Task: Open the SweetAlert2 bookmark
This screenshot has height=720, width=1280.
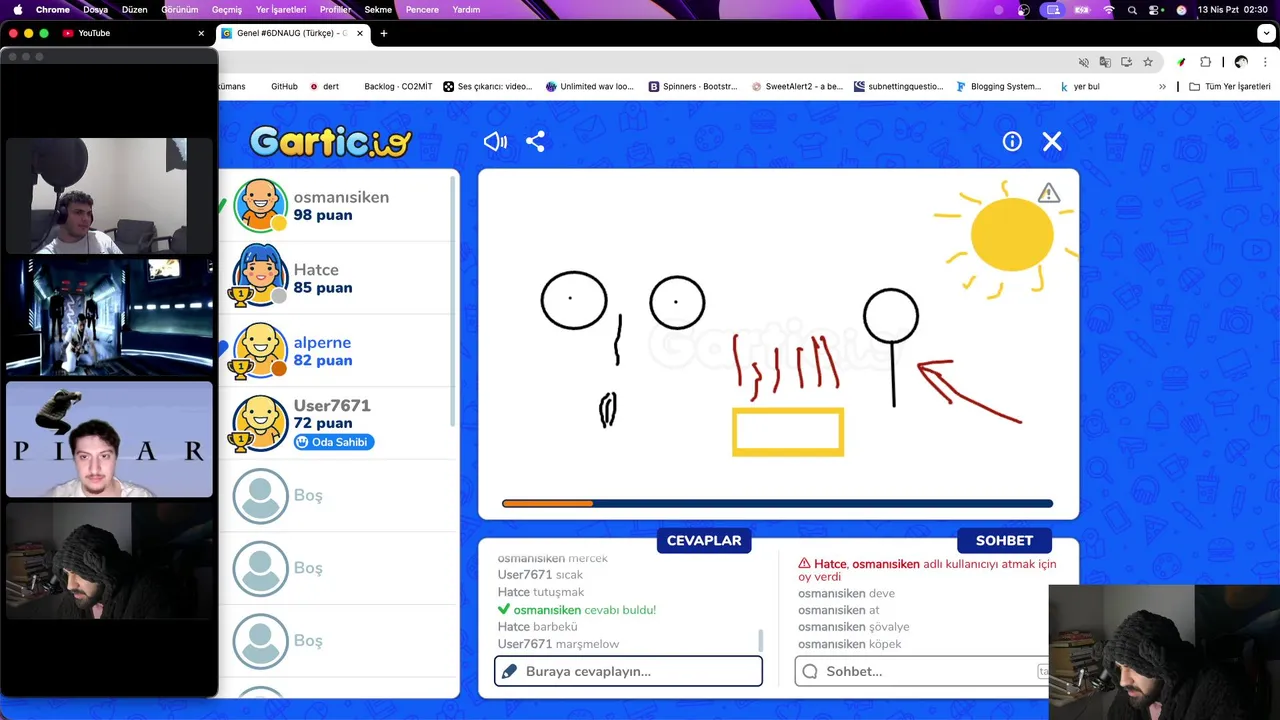Action: click(x=797, y=87)
